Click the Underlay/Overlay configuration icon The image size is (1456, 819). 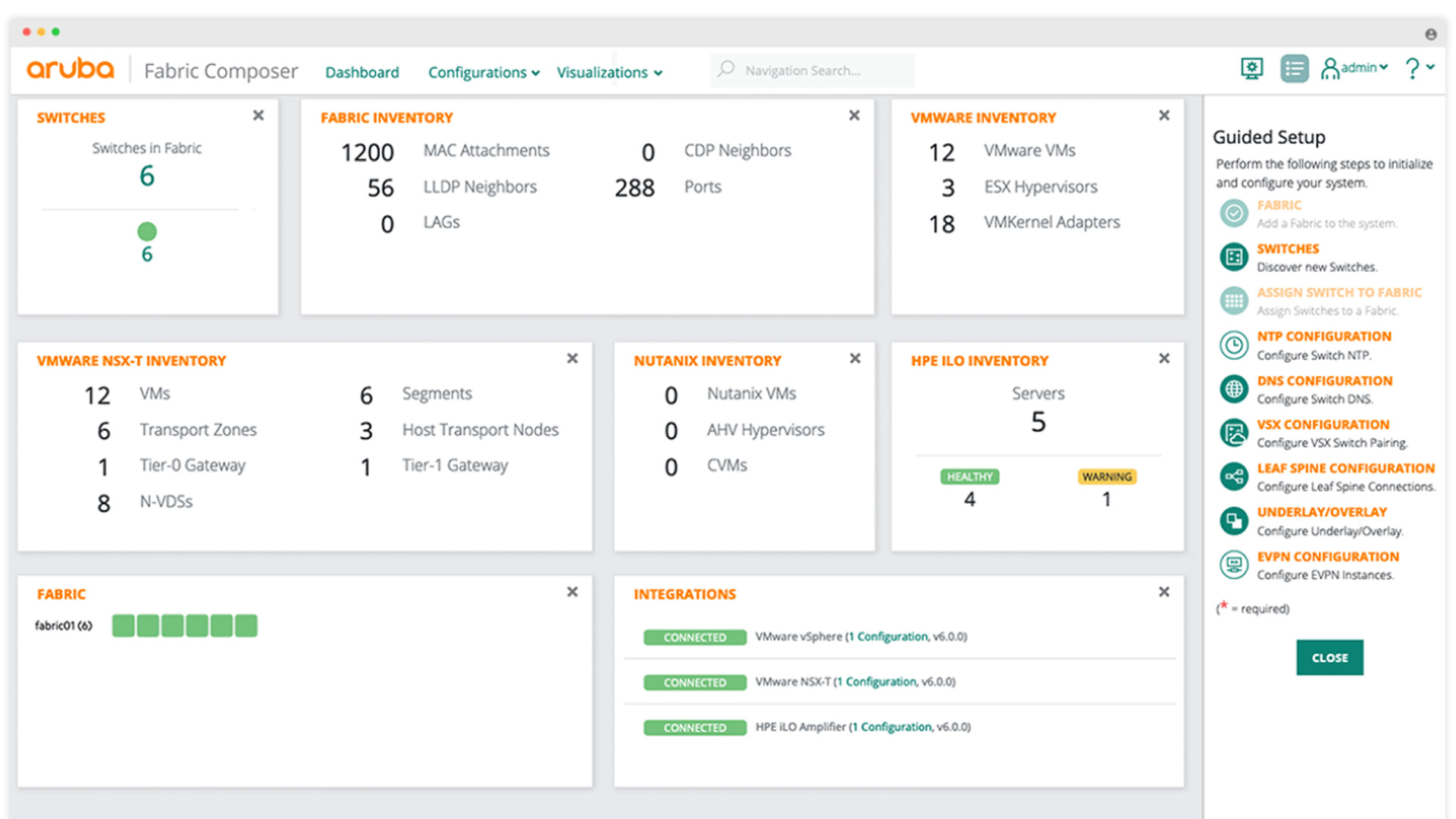pyautogui.click(x=1234, y=520)
